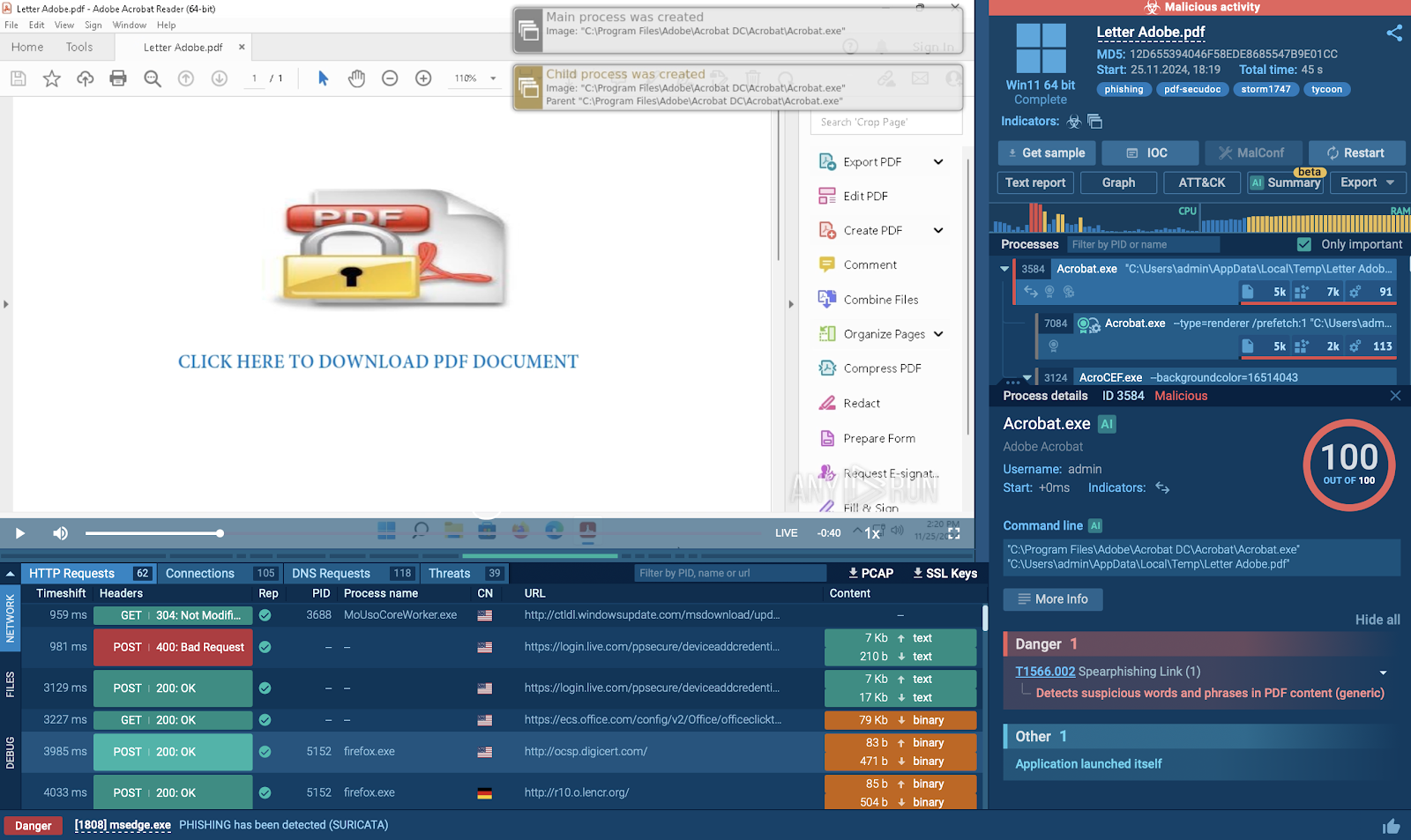The height and width of the screenshot is (840, 1411).
Task: Open the File menu
Action: [11, 25]
